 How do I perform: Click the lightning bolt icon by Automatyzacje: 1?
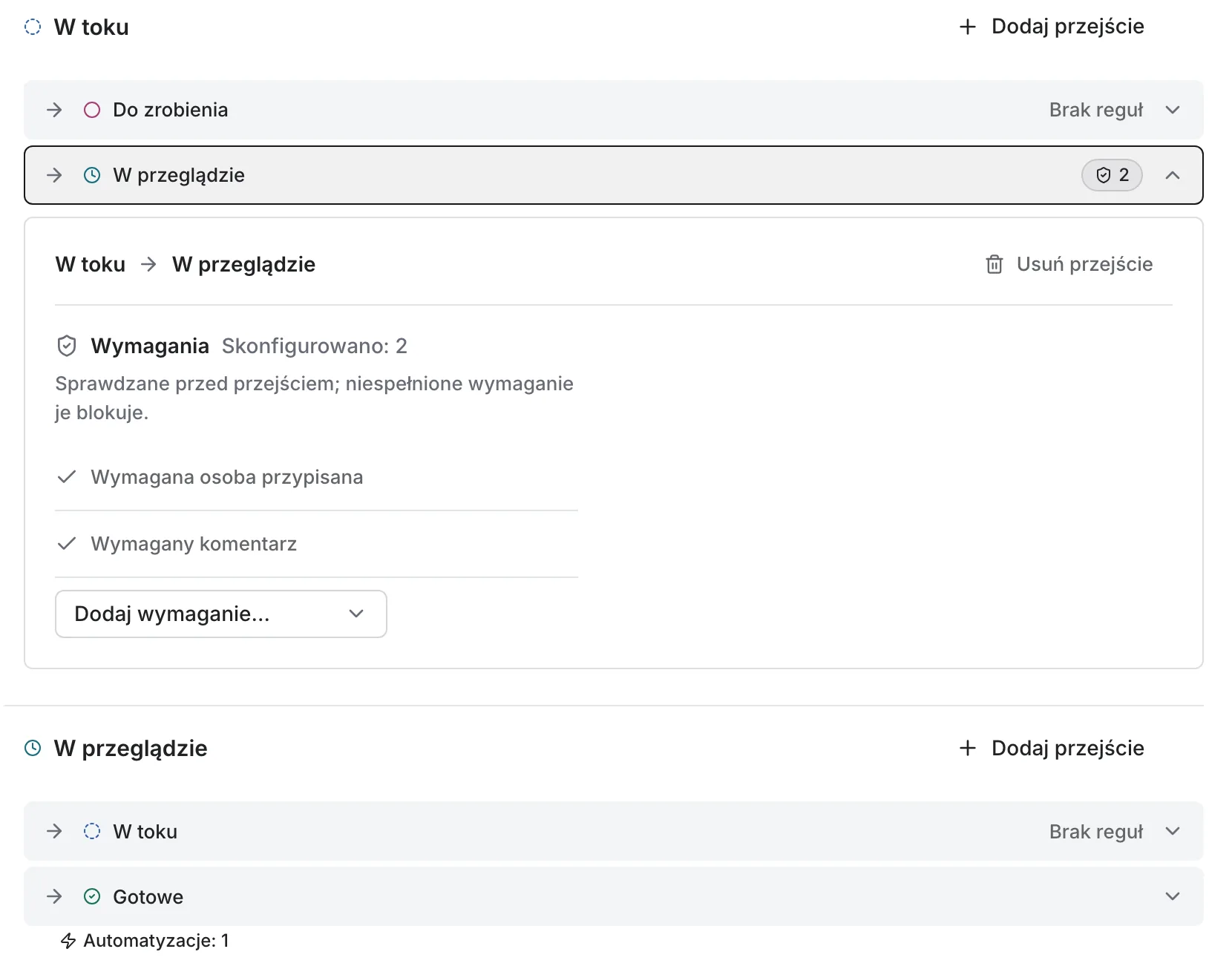pos(68,941)
